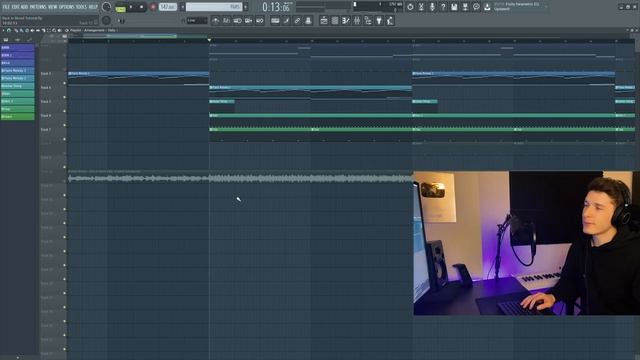Screen dimensions: 640x360
Task: Click the download content library icon
Action: (x=487, y=7)
